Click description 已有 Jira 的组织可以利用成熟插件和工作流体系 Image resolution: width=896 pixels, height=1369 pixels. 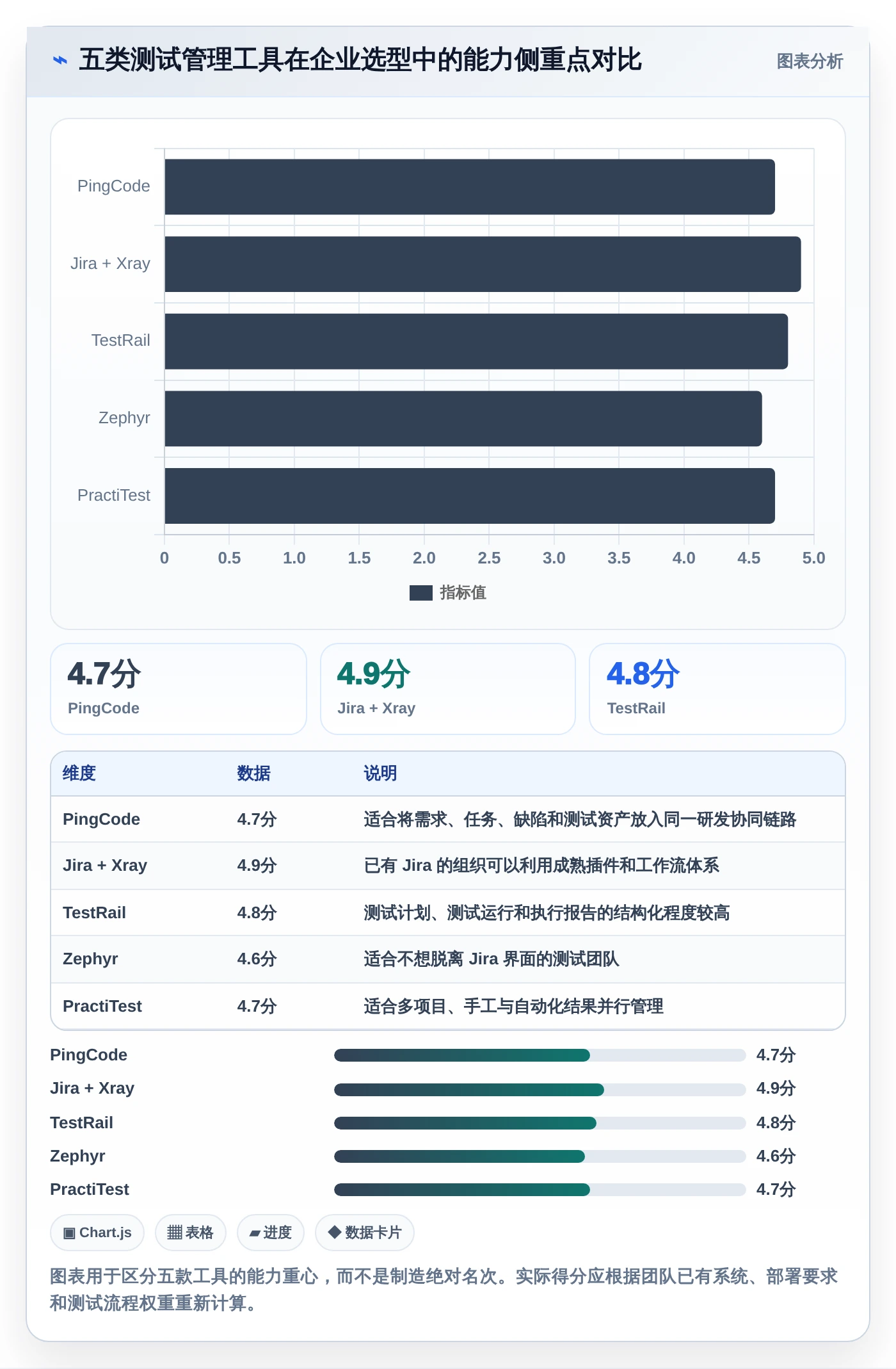click(x=541, y=866)
